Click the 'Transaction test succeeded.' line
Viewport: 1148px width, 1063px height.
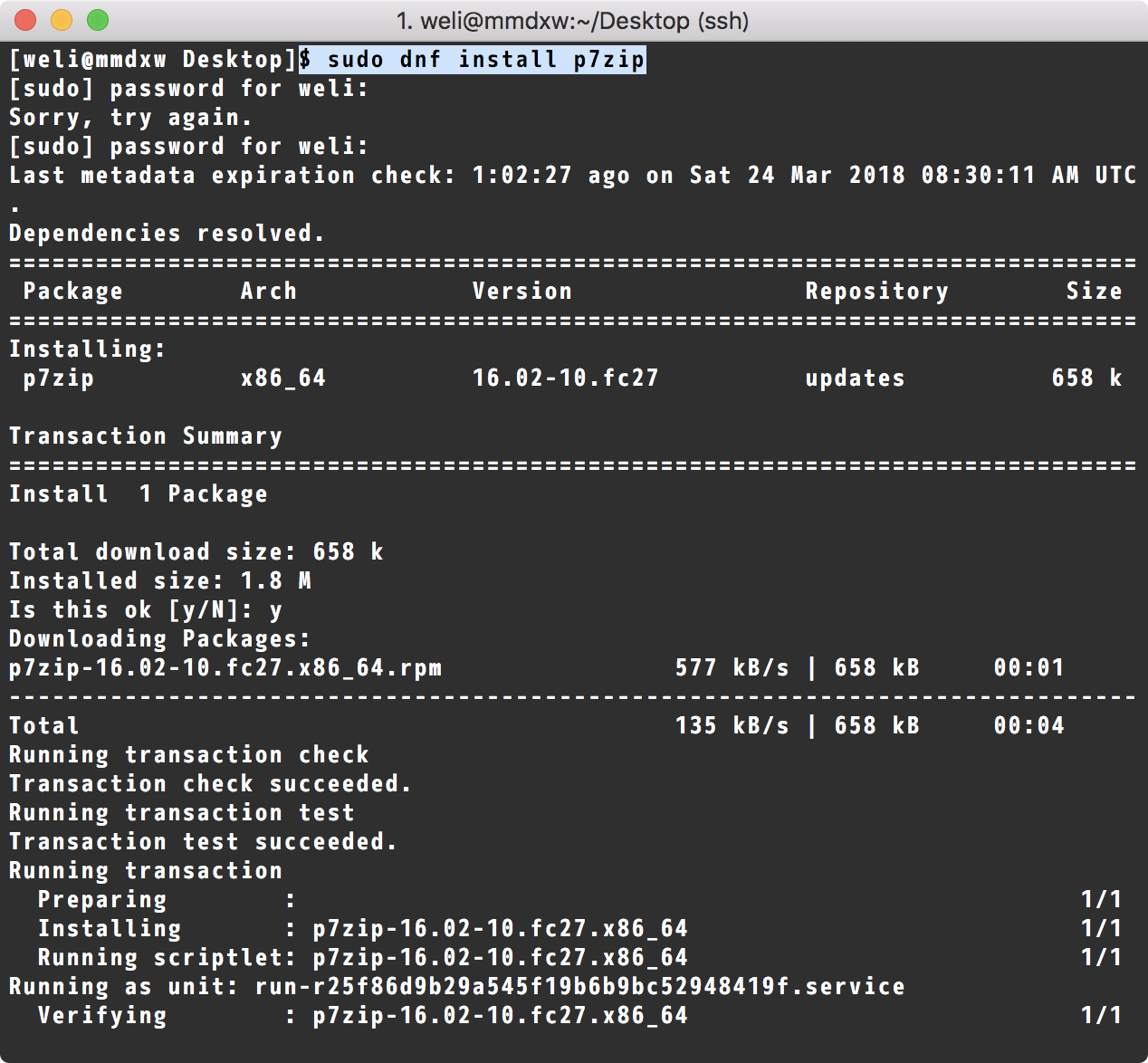[204, 842]
